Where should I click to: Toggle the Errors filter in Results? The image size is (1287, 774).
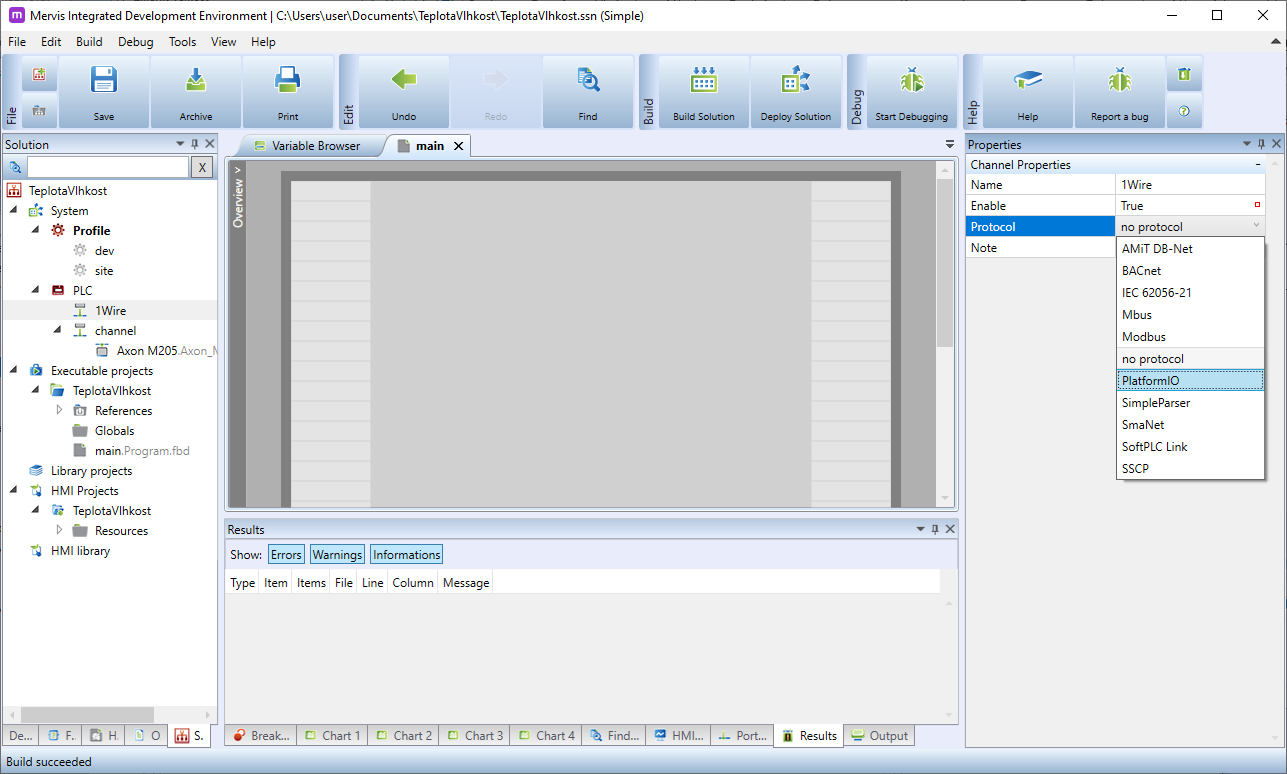tap(286, 555)
